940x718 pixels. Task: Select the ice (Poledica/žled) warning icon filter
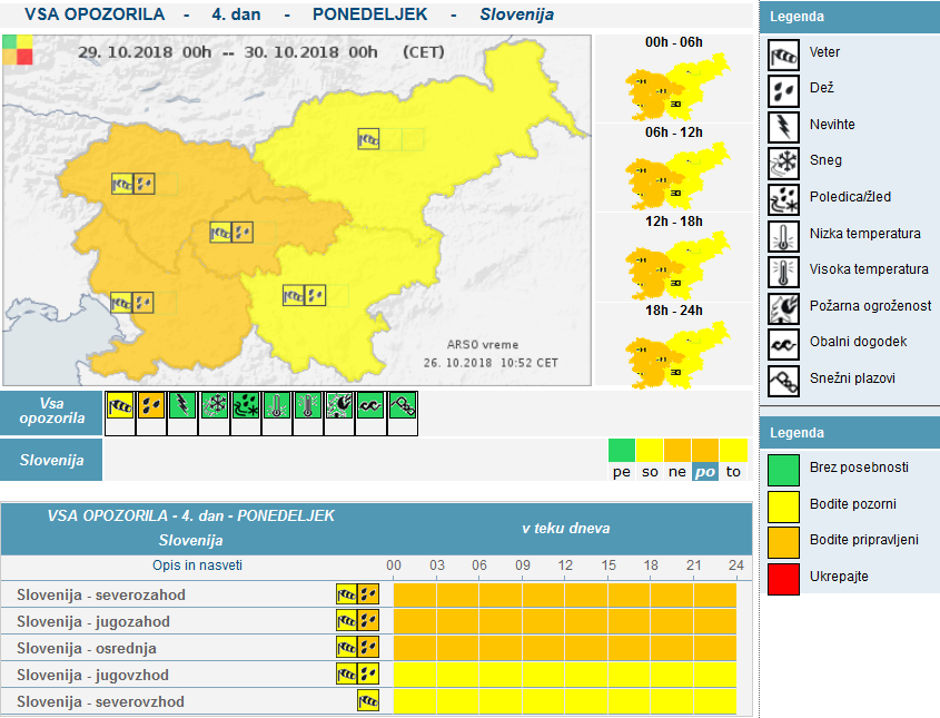[x=246, y=405]
